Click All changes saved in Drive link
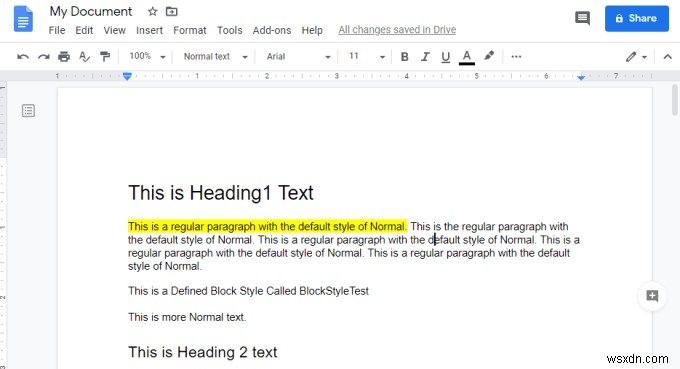 397,30
